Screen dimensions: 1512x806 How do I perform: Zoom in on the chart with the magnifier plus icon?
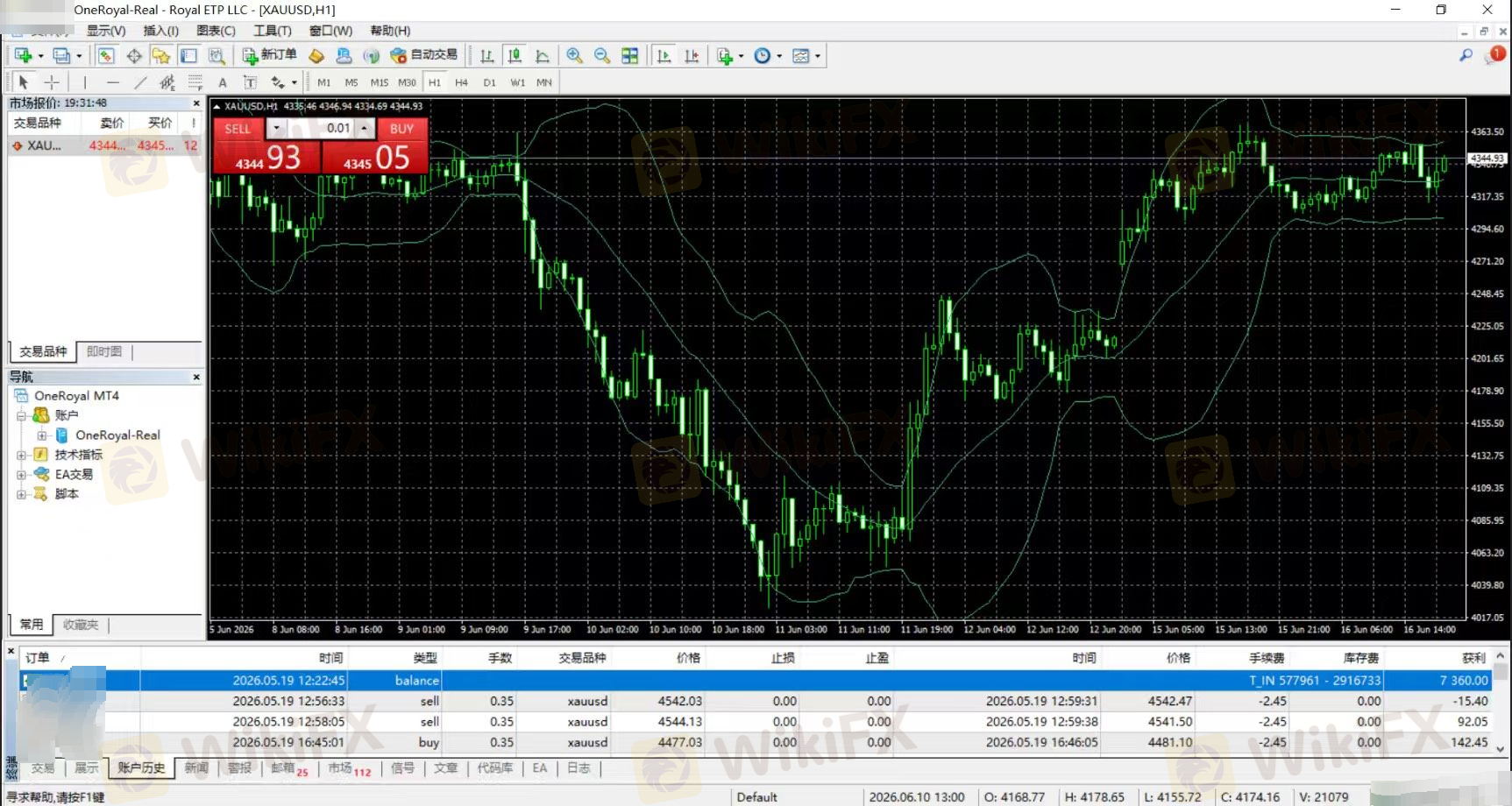click(574, 55)
